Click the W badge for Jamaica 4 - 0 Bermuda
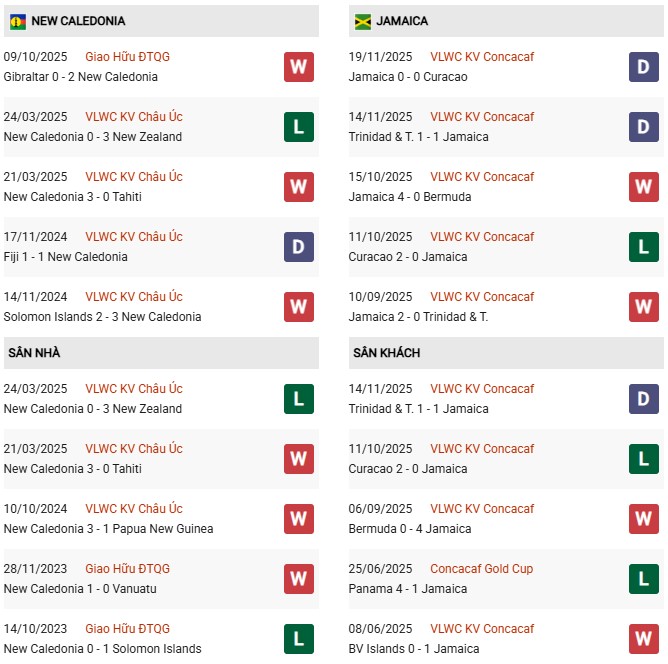Viewport: 668px width, 664px height. click(643, 187)
